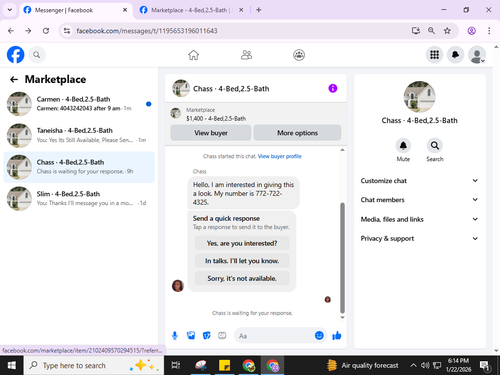Open the Chrome profile icon
500x375 pixels.
click(471, 31)
